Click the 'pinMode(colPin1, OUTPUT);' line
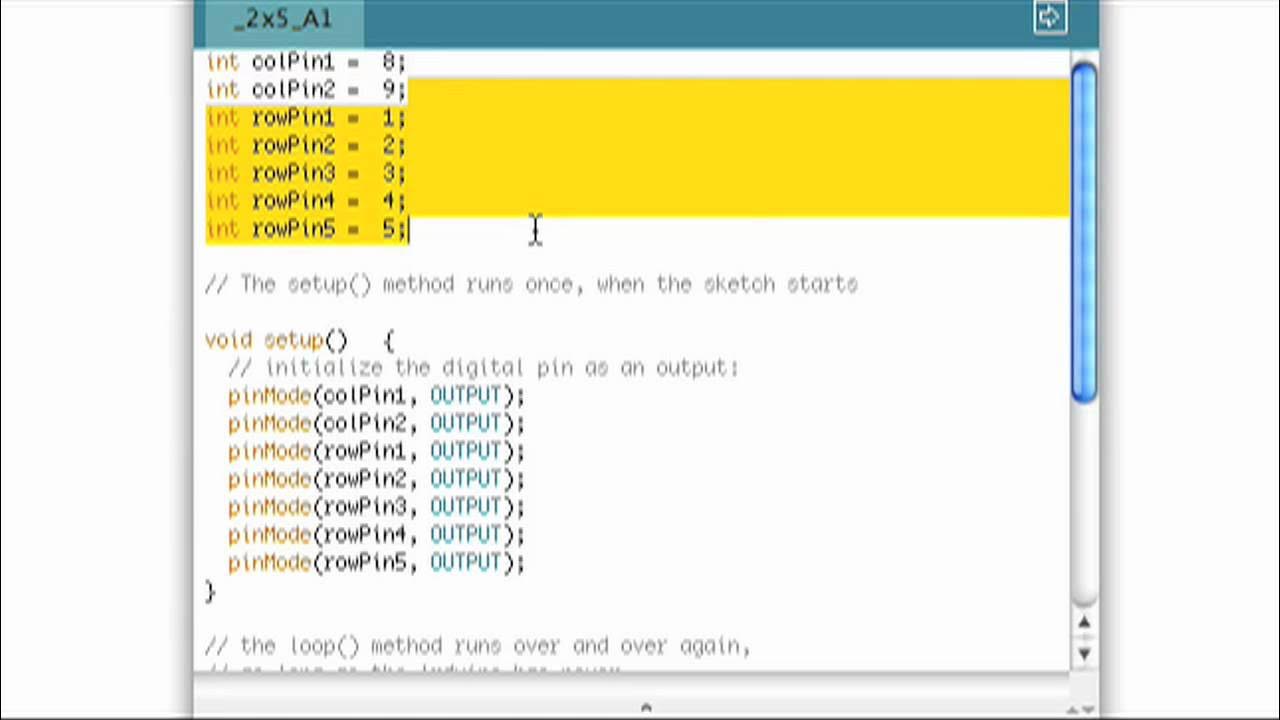The image size is (1280, 720). pos(376,396)
